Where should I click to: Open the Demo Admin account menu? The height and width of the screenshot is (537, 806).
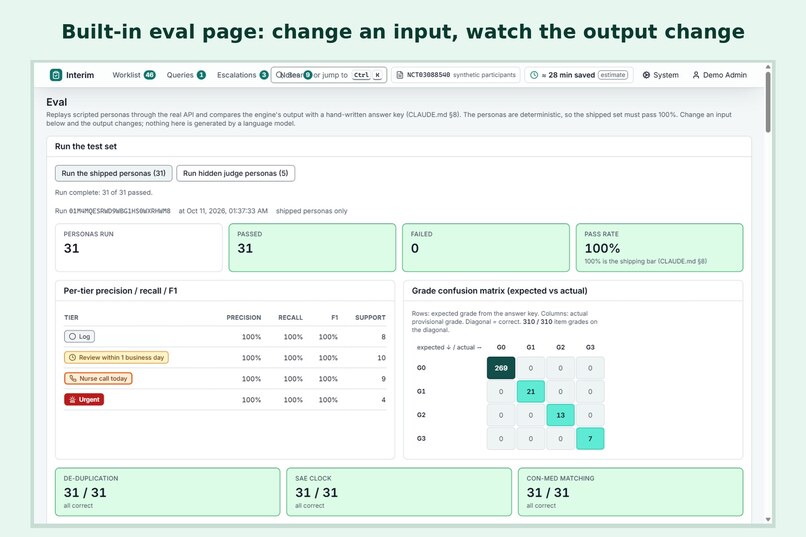point(720,75)
